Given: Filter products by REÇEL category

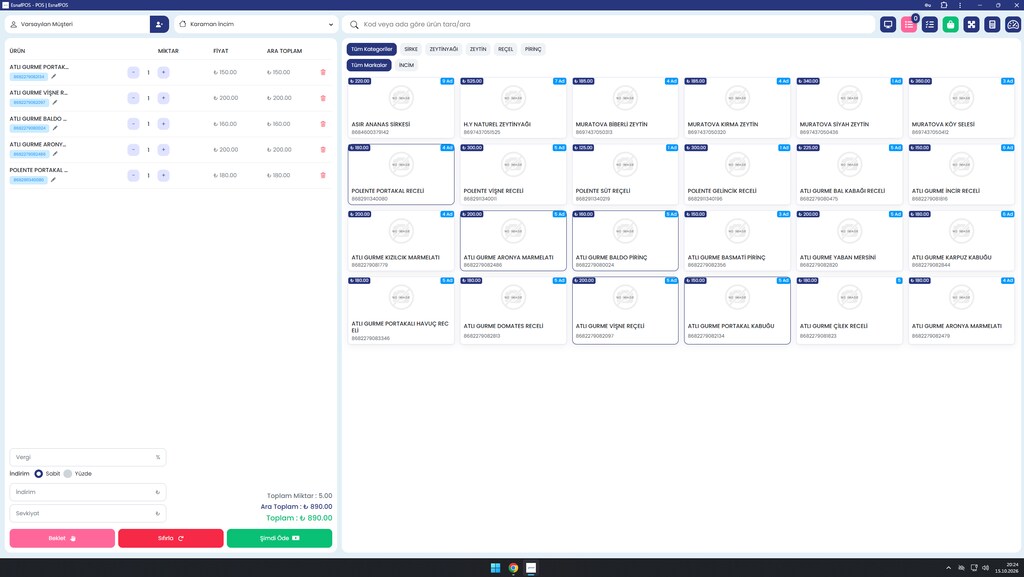Looking at the screenshot, I should tap(505, 49).
